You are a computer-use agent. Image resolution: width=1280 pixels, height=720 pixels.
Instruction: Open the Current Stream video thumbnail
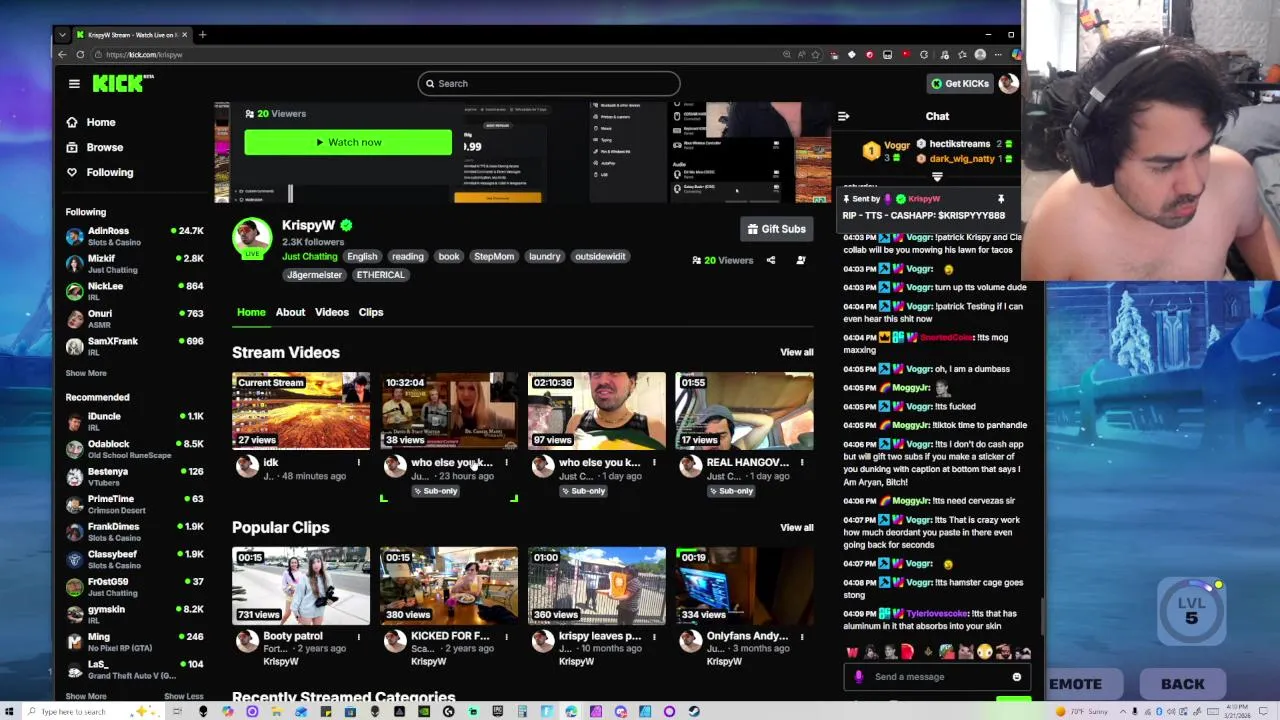301,410
